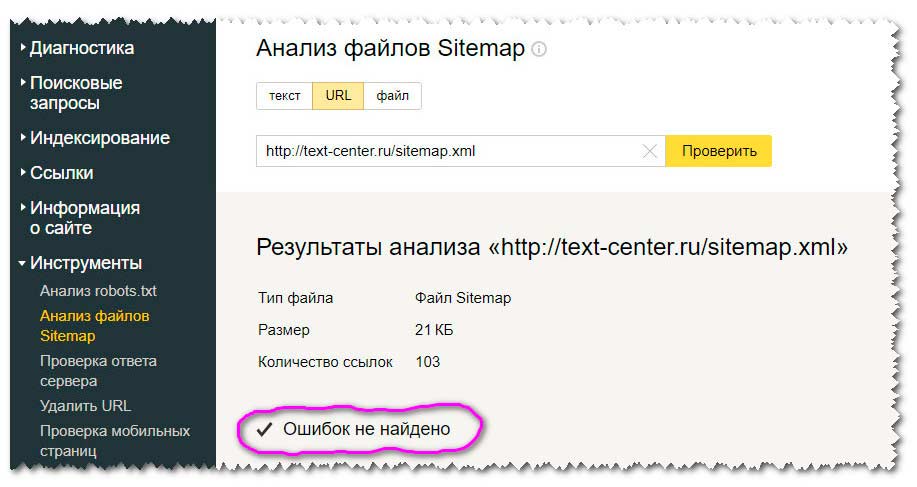
Task: Clear the sitemap URL field with X icon
Action: tap(649, 152)
